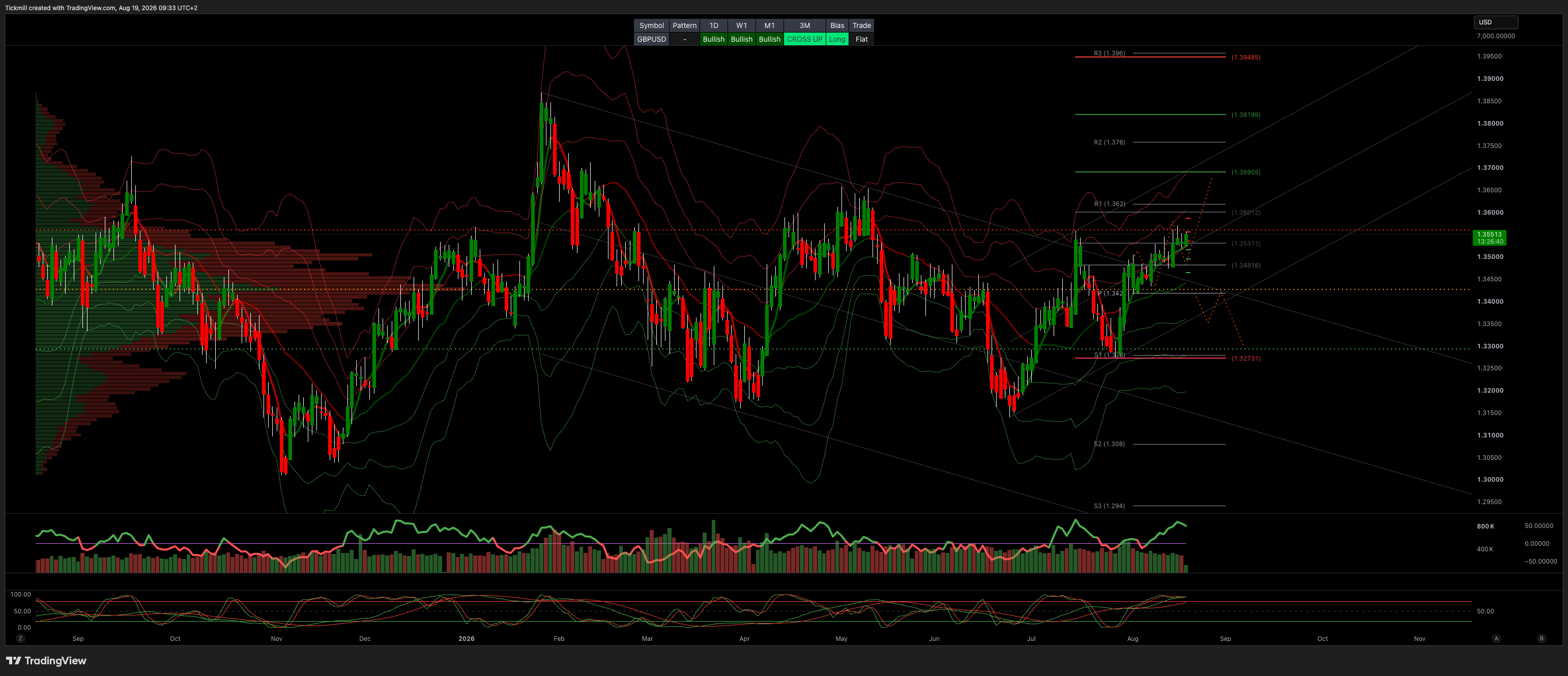Click the Bullish cell under 1D
Viewport: 1568px width, 676px height.
coord(713,39)
